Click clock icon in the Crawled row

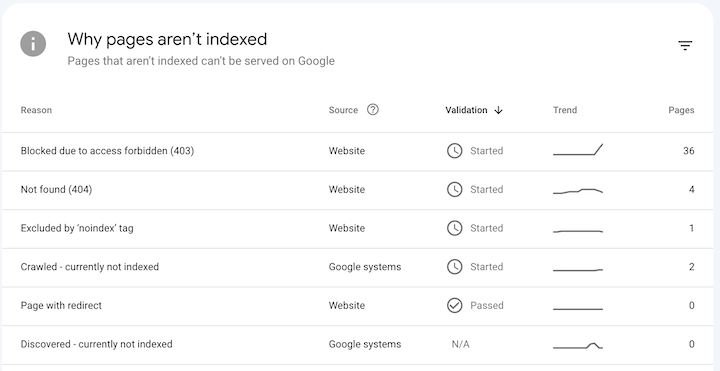pos(455,267)
